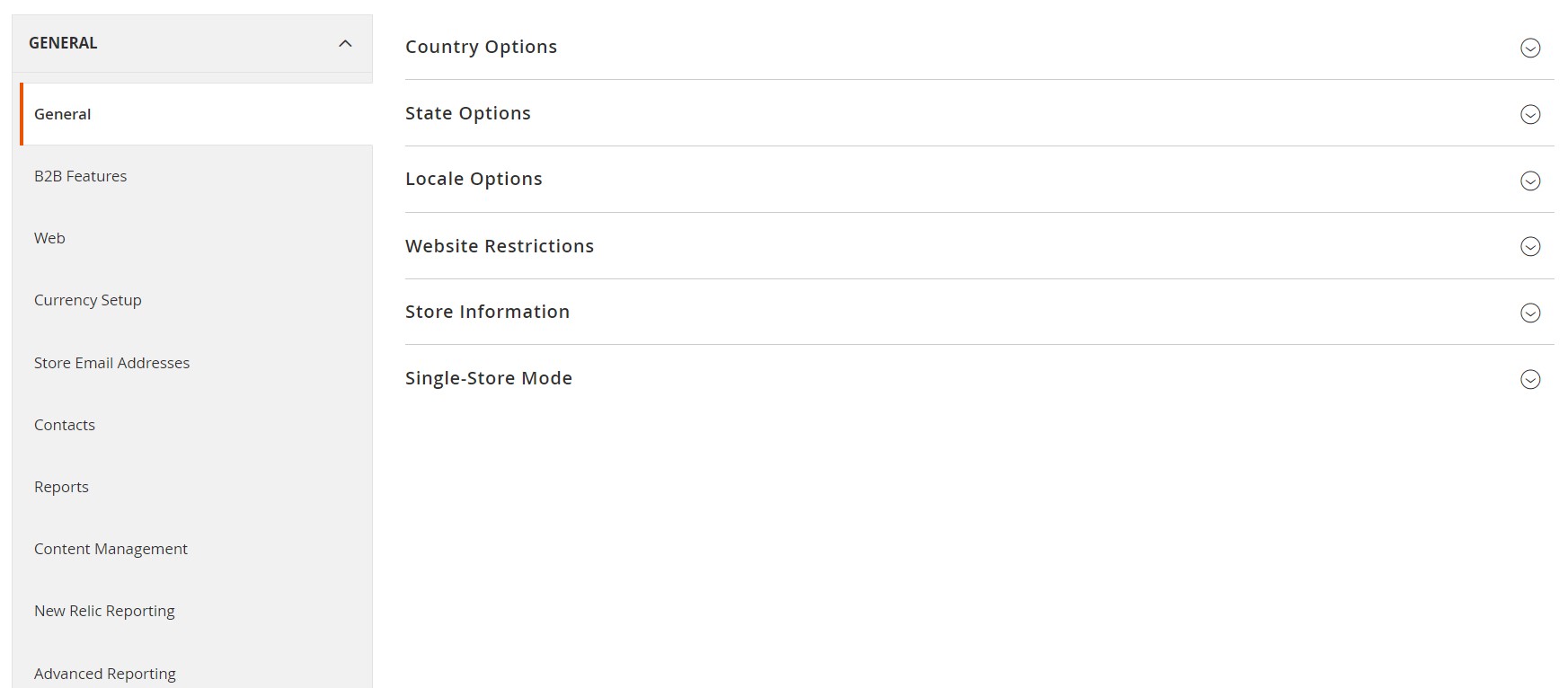This screenshot has height=688, width=1568.
Task: Open Locale Options via its chevron icon
Action: coord(1529,181)
